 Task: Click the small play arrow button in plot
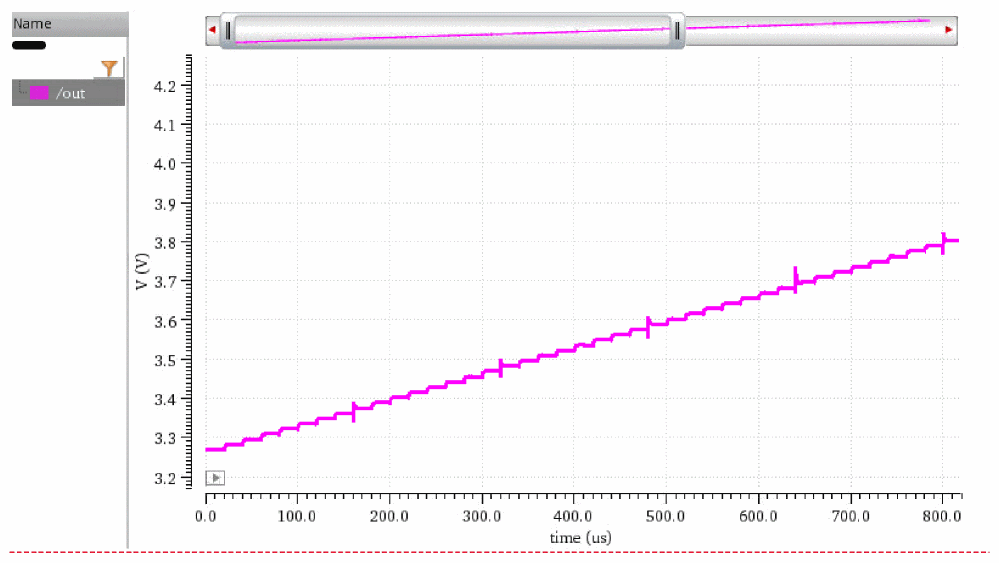pyautogui.click(x=215, y=478)
